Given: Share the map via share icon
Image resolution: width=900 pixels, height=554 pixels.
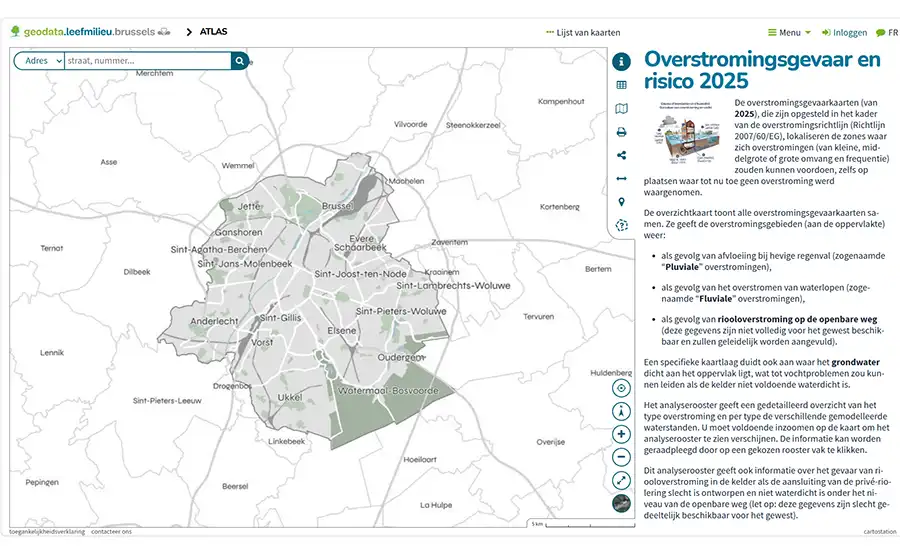Looking at the screenshot, I should pos(621,155).
